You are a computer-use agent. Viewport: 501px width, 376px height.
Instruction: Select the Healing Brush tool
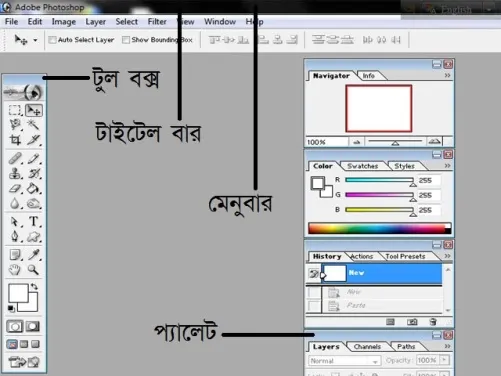pos(15,159)
